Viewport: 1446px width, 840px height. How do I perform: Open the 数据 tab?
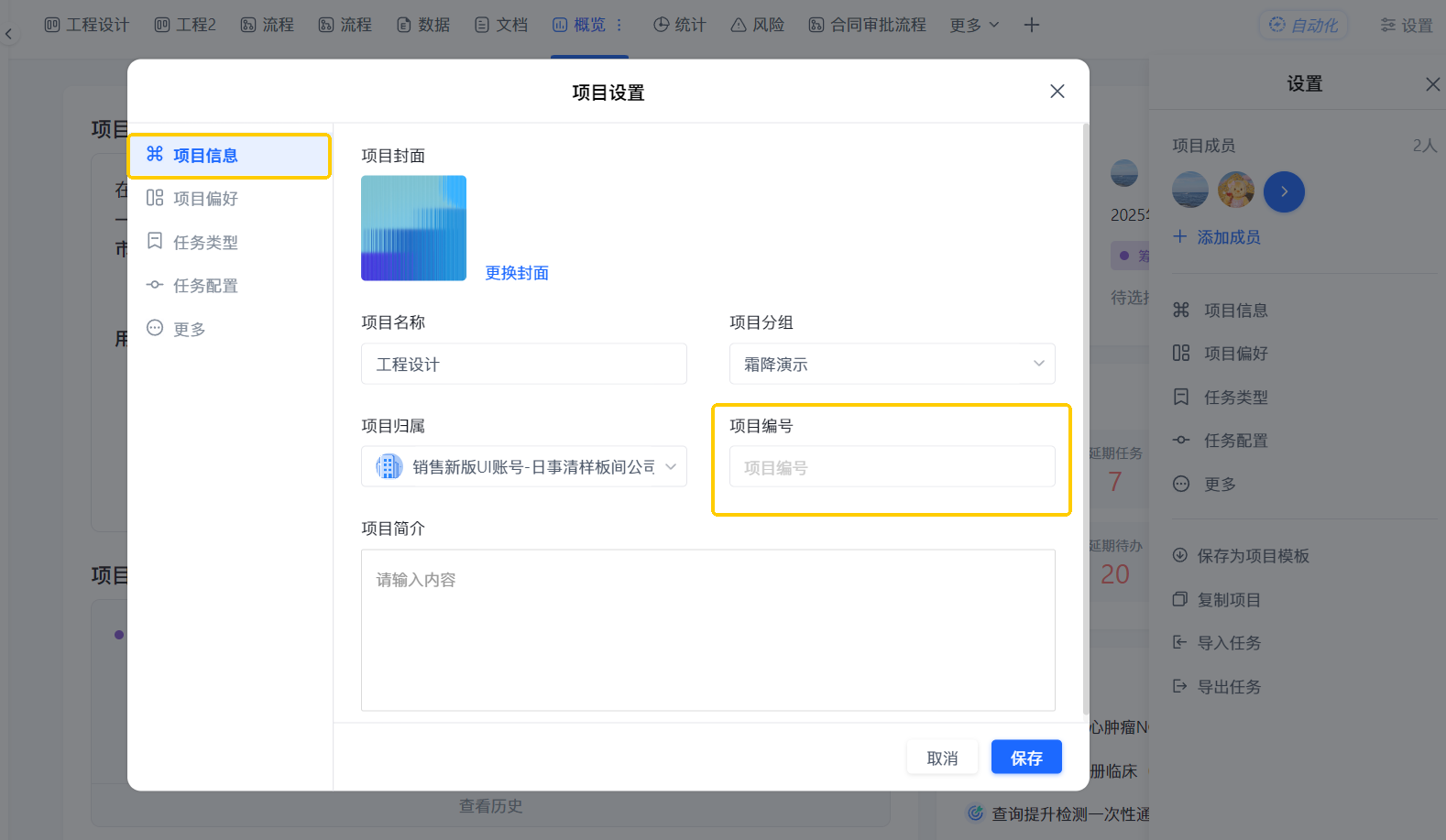coord(423,25)
